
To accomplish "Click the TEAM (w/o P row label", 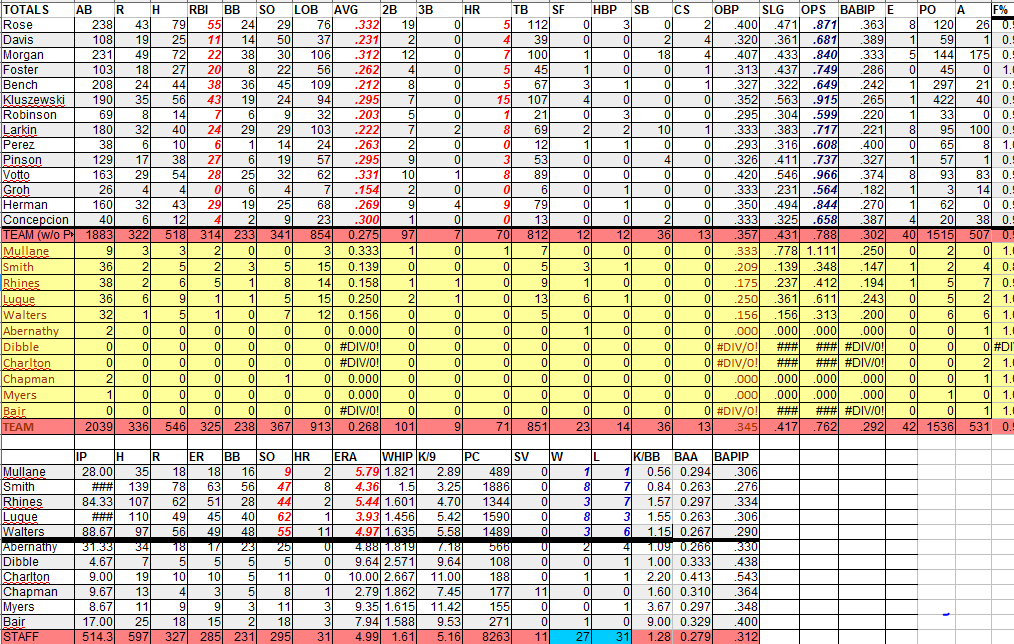I will pyautogui.click(x=38, y=235).
